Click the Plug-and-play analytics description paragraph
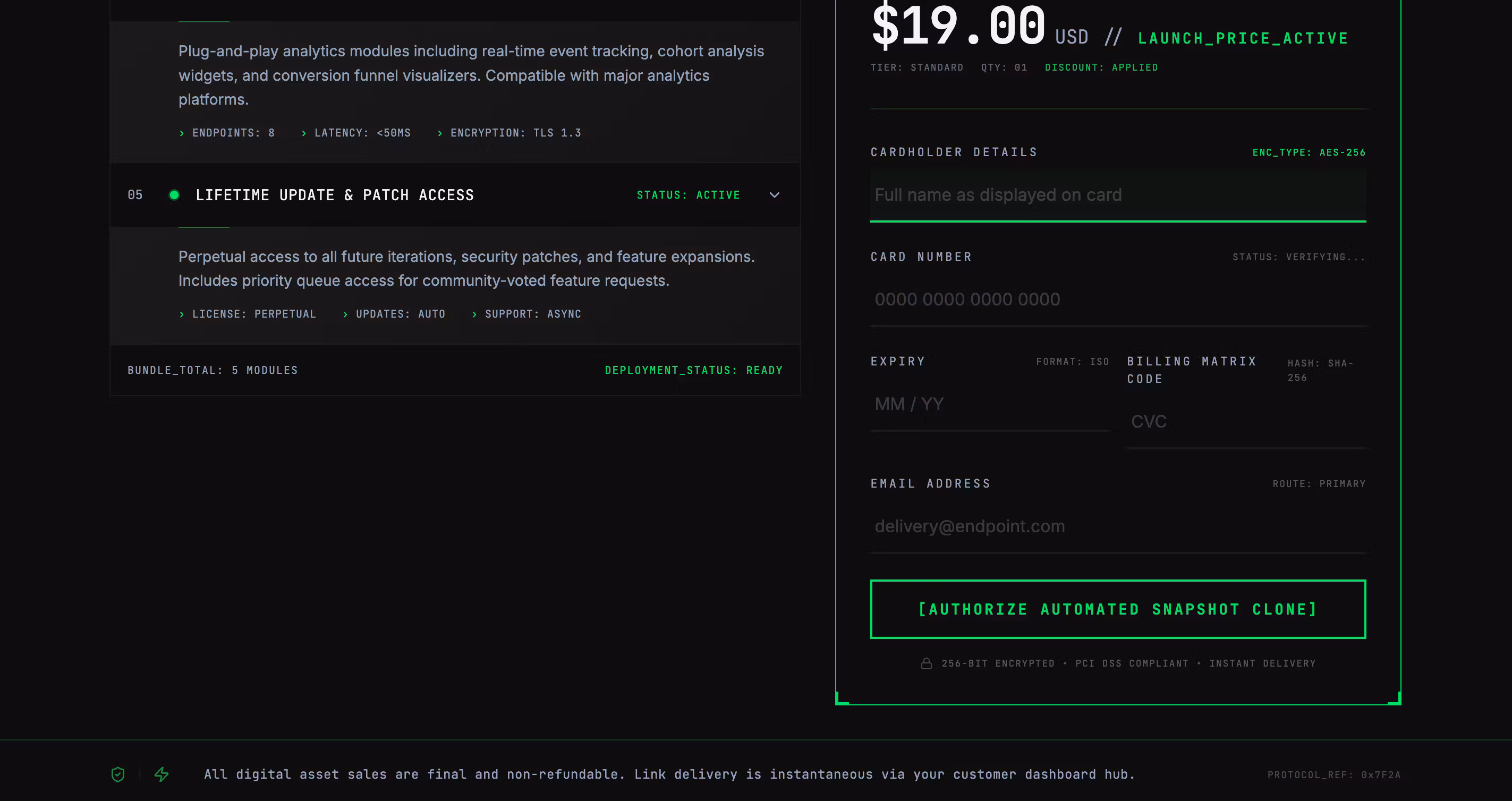The height and width of the screenshot is (801, 1512). pos(471,75)
